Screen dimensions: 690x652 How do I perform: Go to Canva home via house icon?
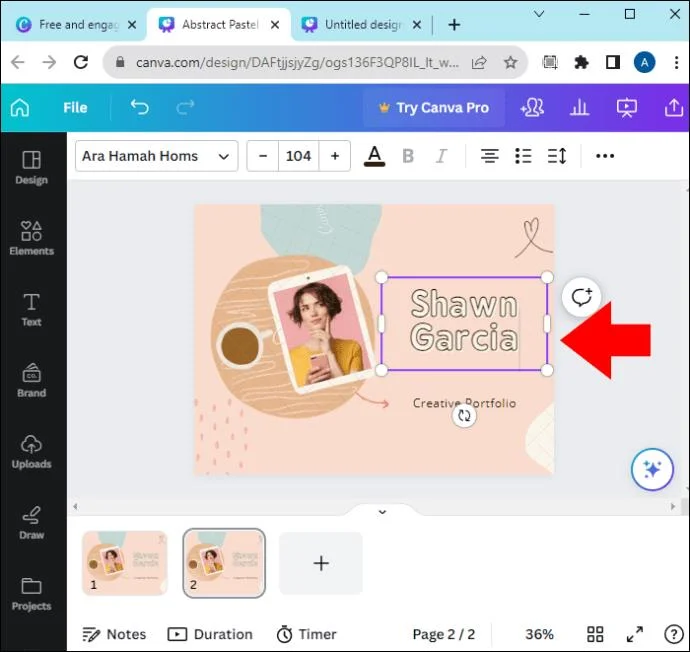click(x=20, y=107)
